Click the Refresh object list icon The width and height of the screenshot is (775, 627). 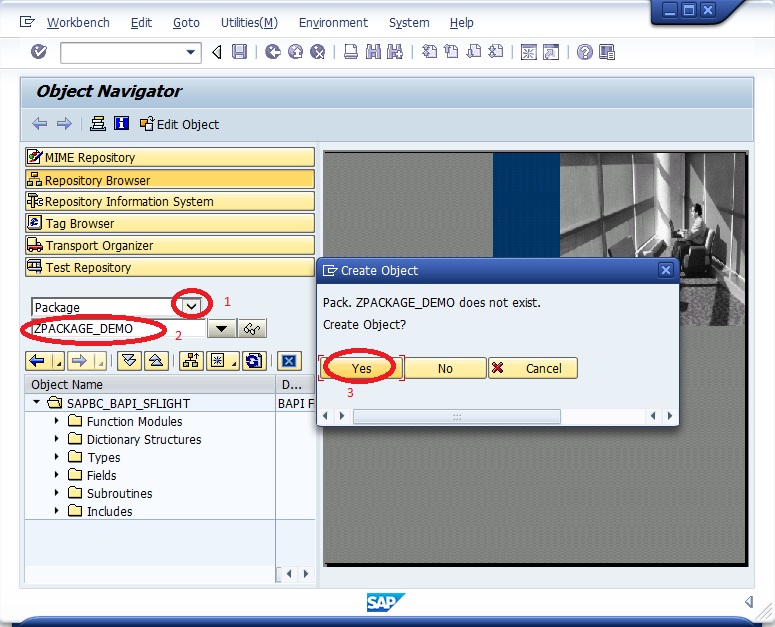tap(254, 361)
